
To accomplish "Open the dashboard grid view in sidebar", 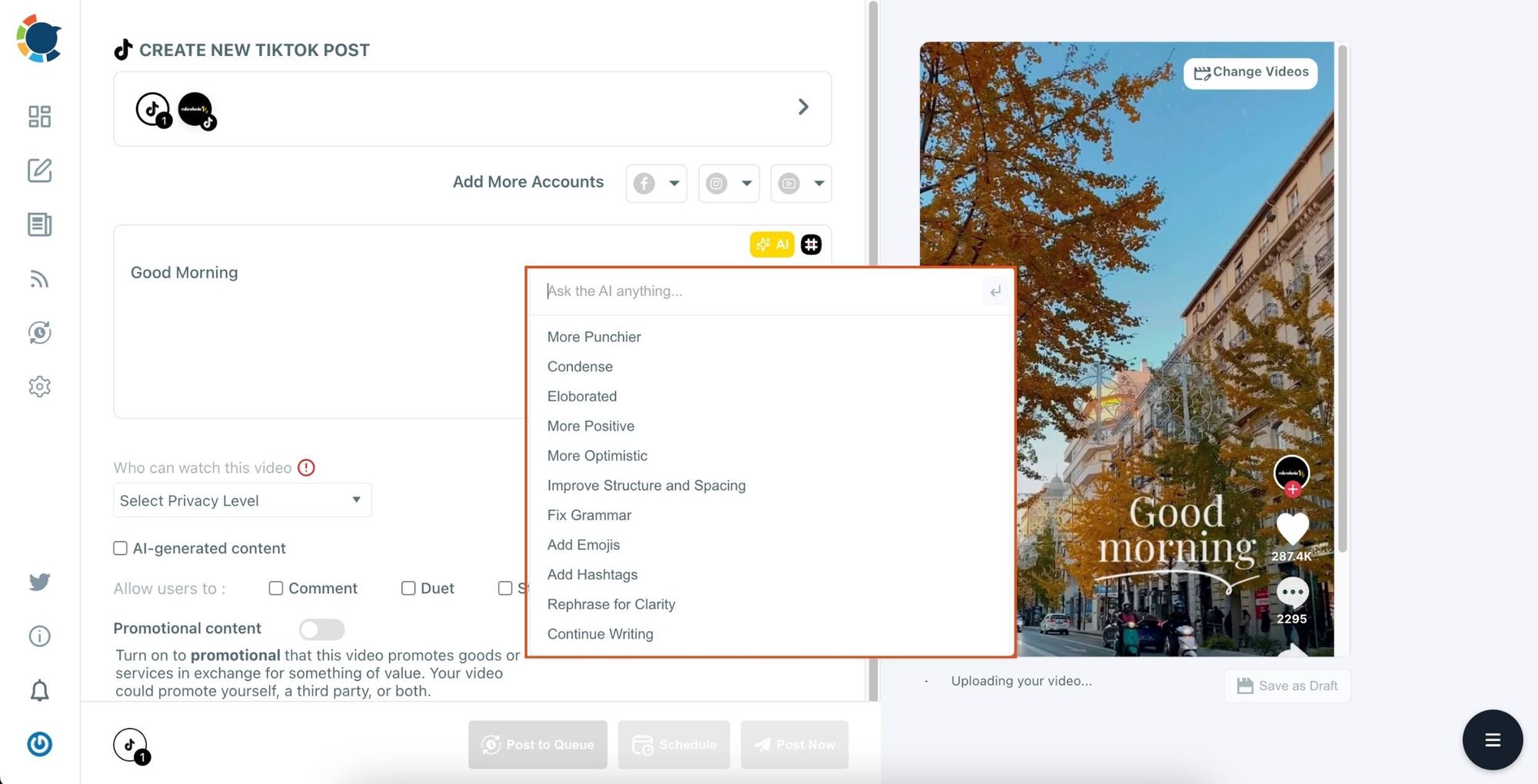I will pos(39,116).
